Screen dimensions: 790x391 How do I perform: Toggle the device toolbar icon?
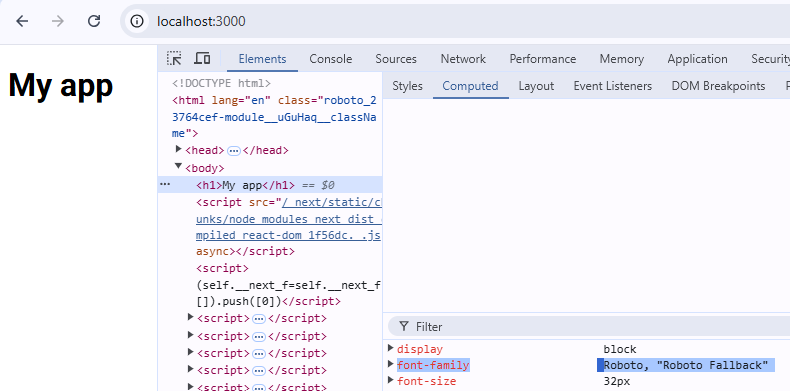point(202,58)
